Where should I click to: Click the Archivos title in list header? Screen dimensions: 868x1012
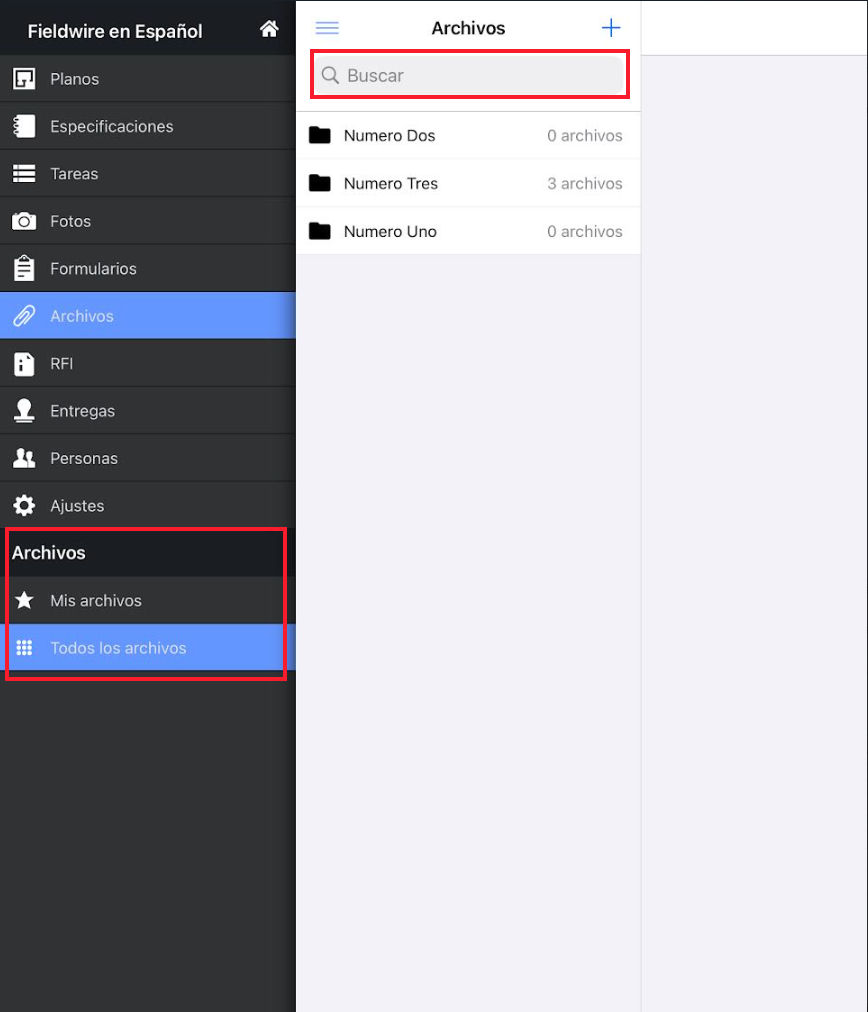(468, 28)
